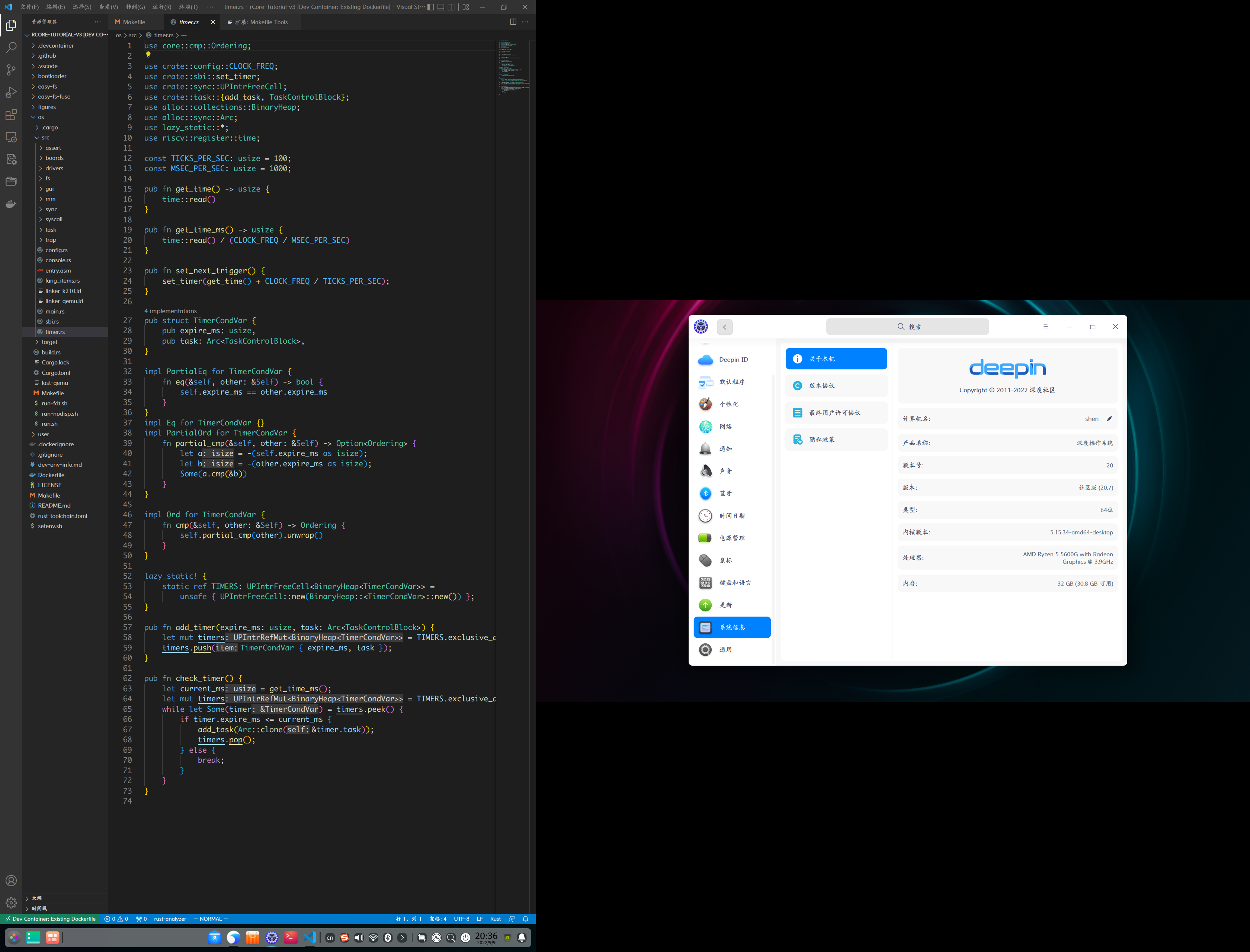Toggle the primary sidebar layout button
This screenshot has width=1250, height=952.
pos(431,7)
